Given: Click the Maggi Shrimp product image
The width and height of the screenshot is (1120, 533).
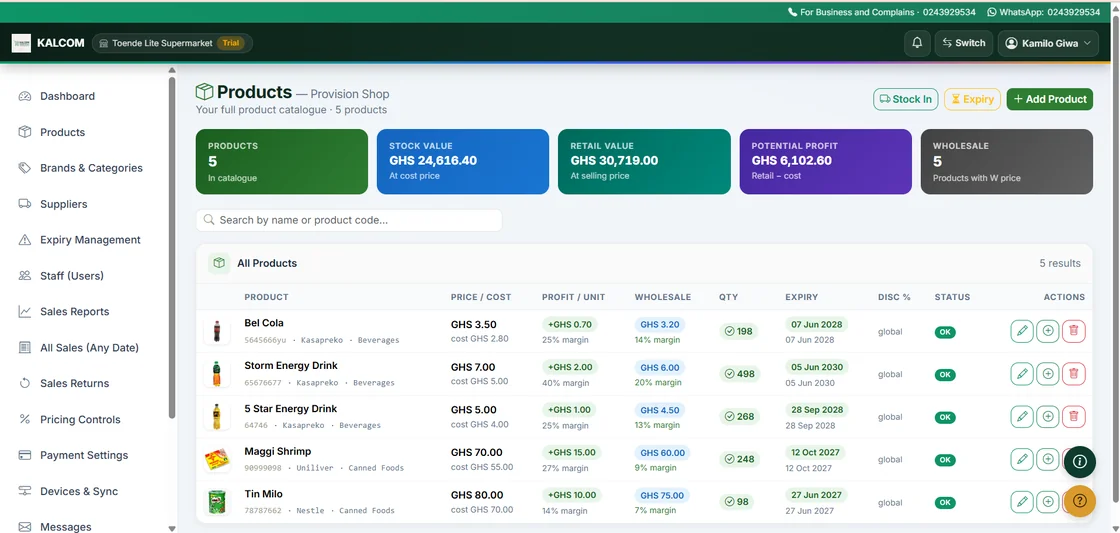Looking at the screenshot, I should (x=216, y=459).
